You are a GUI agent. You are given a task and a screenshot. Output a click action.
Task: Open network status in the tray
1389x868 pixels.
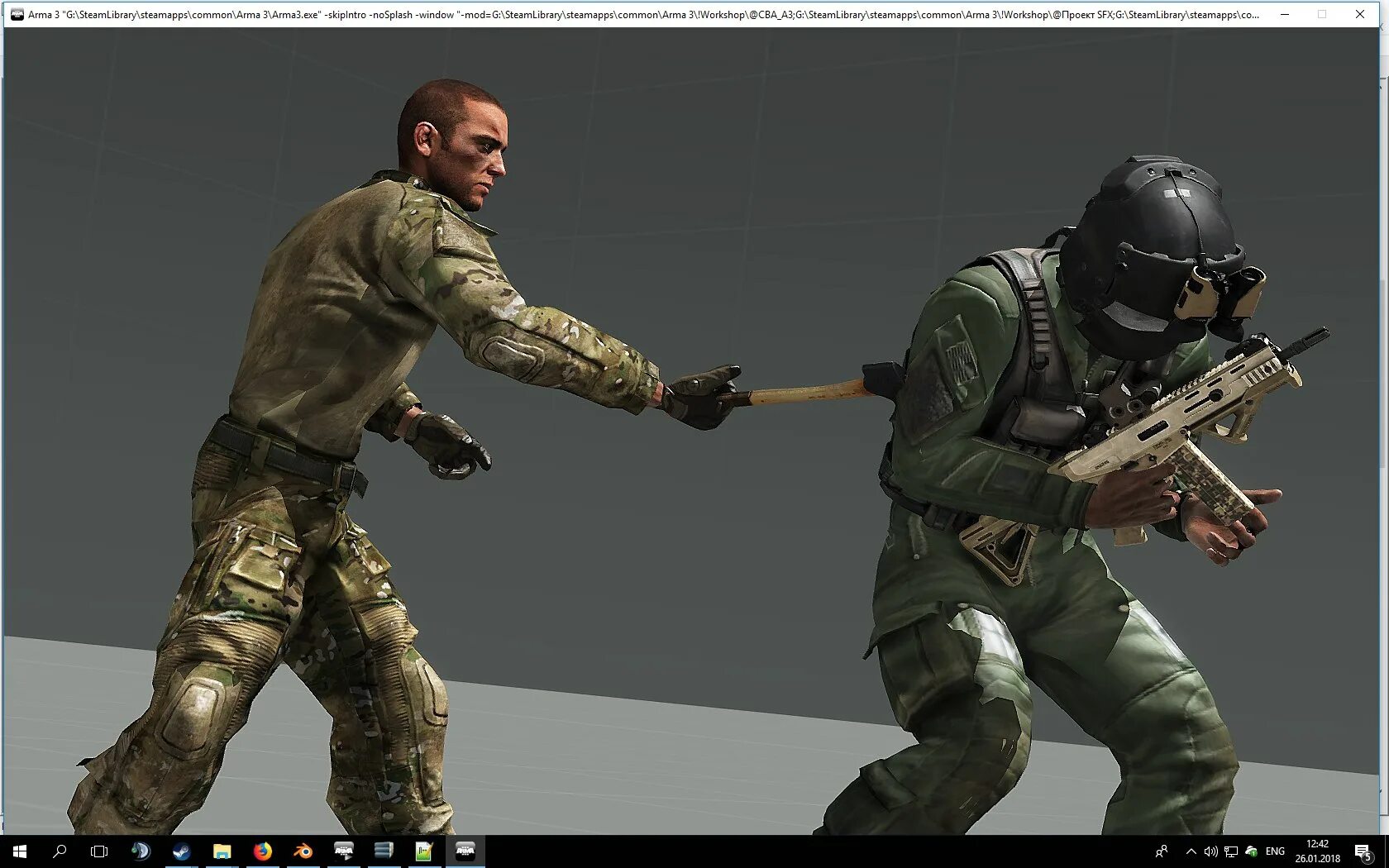point(1231,851)
